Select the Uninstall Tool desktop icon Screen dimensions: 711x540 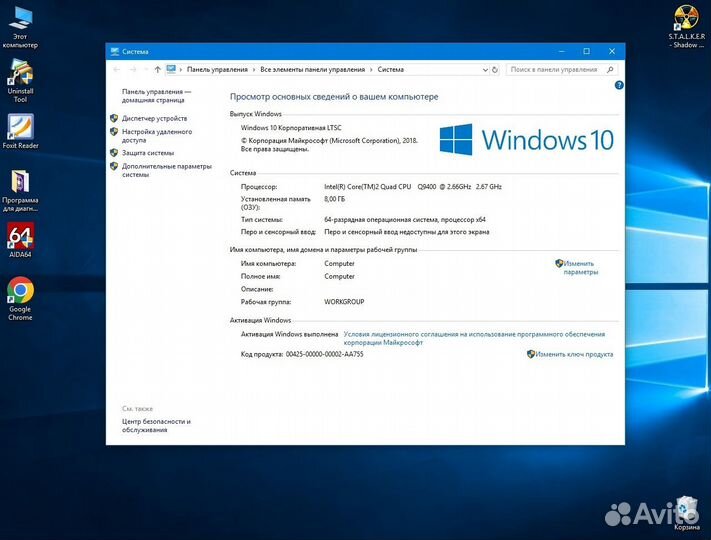pyautogui.click(x=20, y=80)
